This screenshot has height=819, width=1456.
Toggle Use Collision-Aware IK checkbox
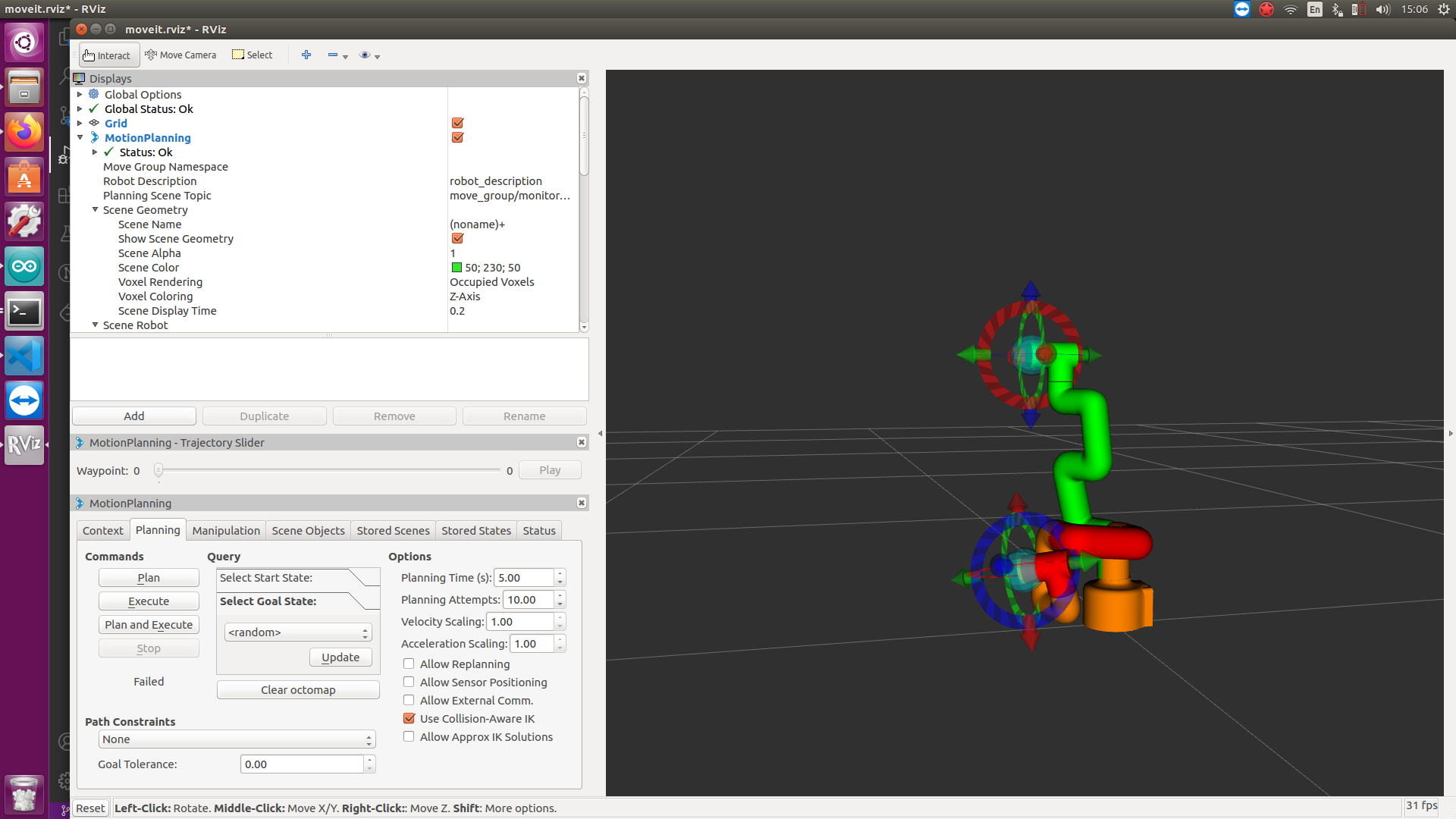[408, 718]
